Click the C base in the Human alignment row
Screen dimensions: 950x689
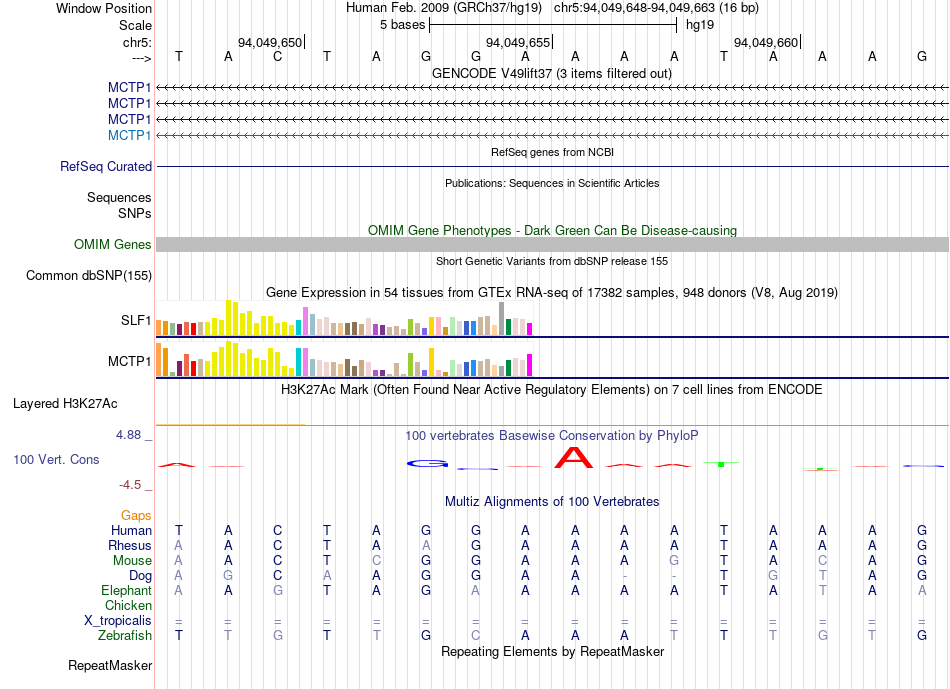(277, 530)
